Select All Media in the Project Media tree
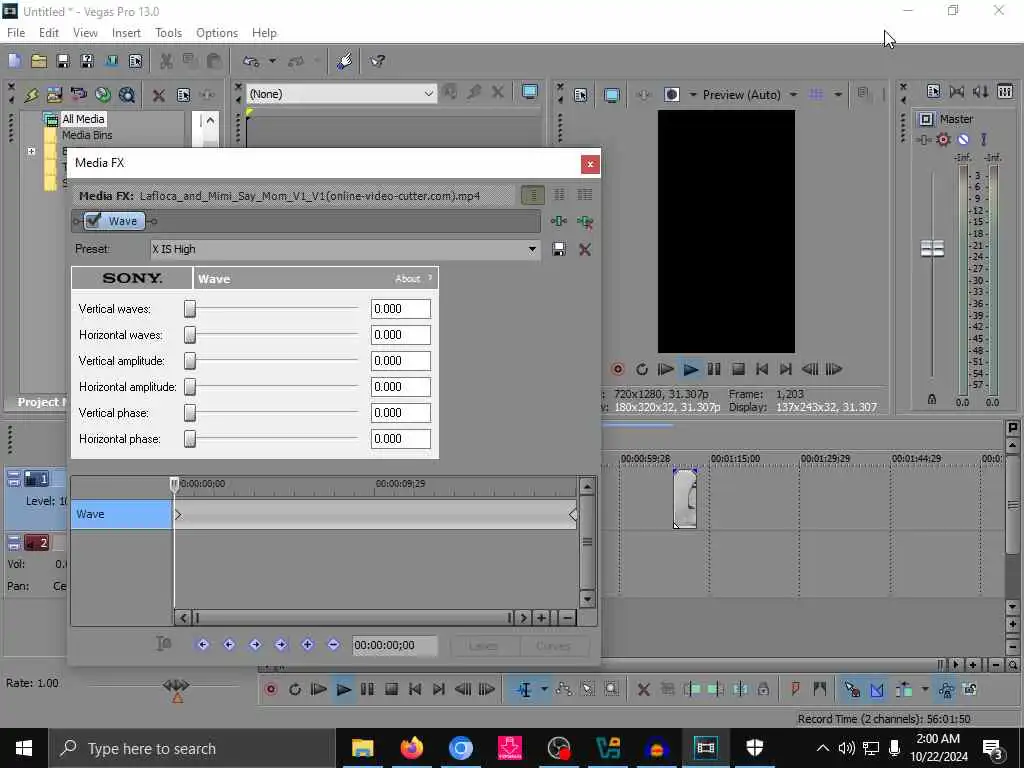 coord(83,119)
